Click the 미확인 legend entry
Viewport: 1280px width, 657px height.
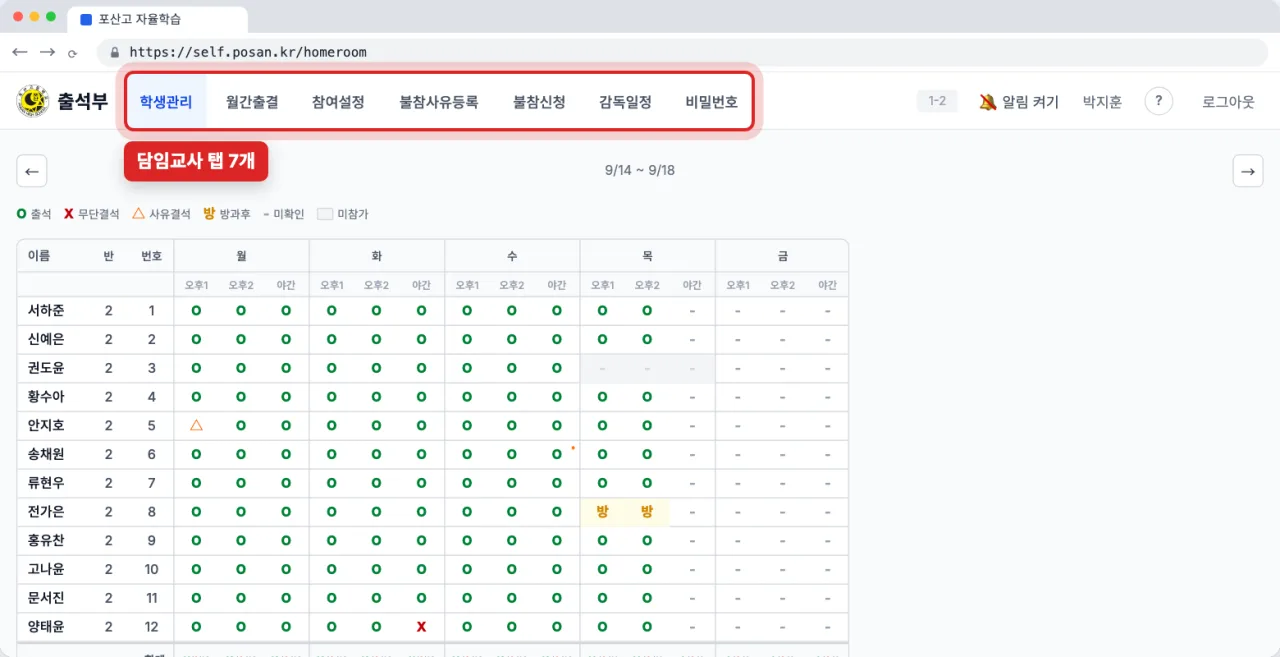(x=284, y=214)
